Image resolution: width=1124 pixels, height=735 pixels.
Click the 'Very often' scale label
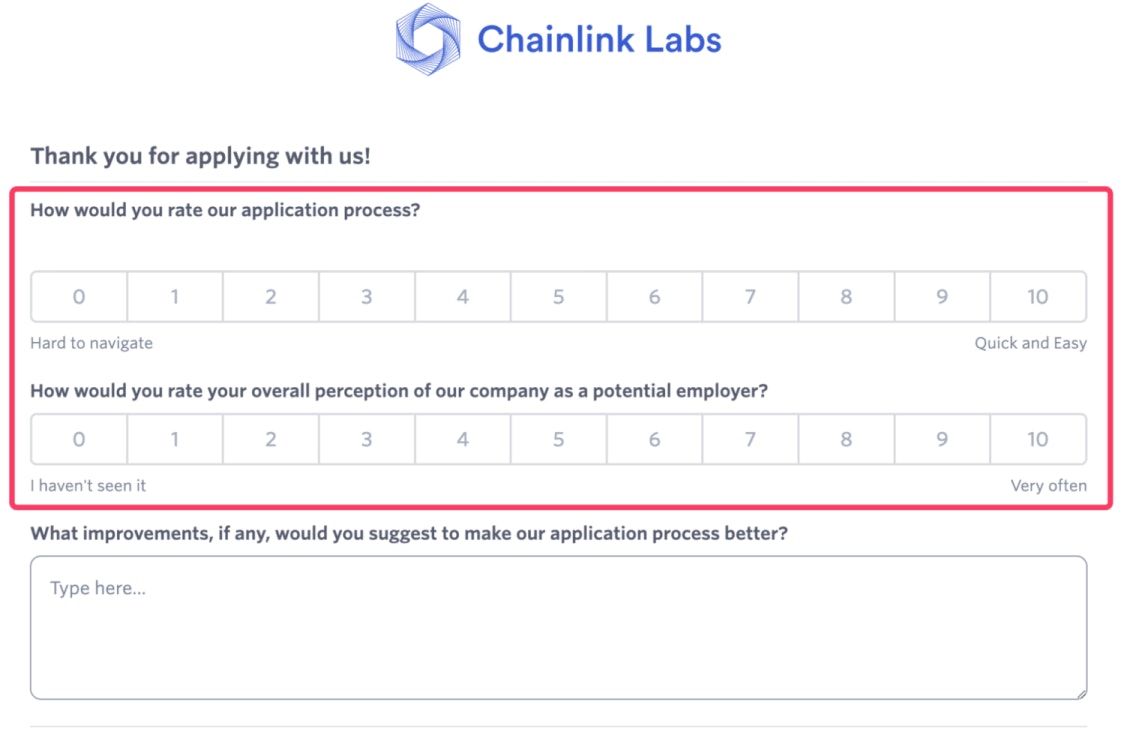(x=1048, y=486)
